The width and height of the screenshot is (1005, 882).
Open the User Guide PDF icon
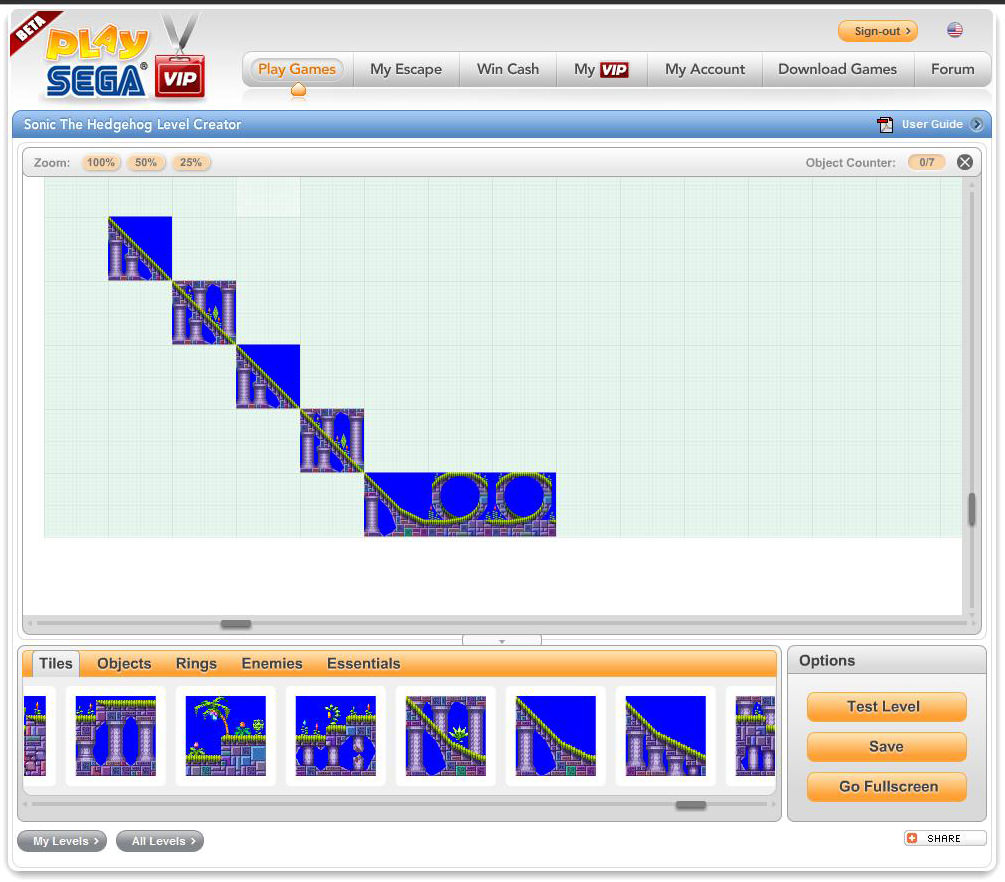885,125
